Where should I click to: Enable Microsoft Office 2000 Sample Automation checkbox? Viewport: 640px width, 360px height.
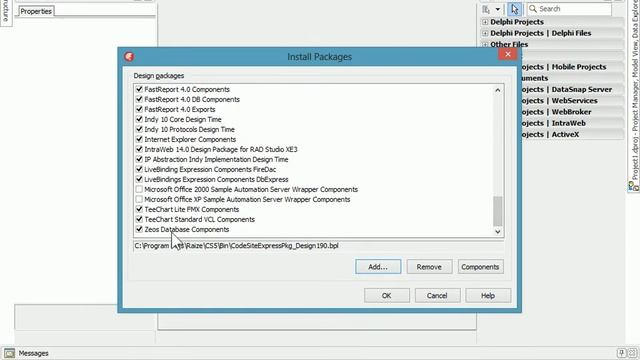[x=139, y=189]
